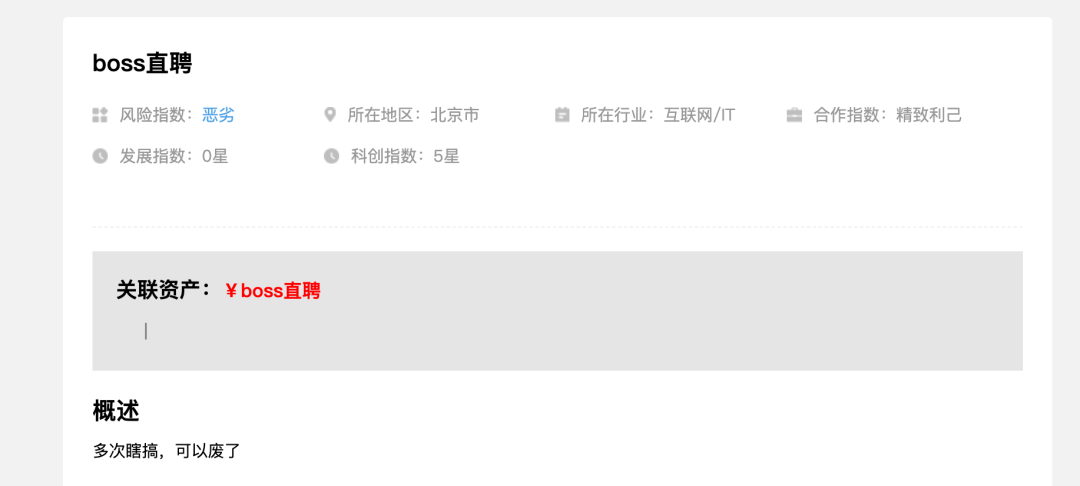The image size is (1080, 486).
Task: Click the 北京市 region value
Action: [x=455, y=115]
